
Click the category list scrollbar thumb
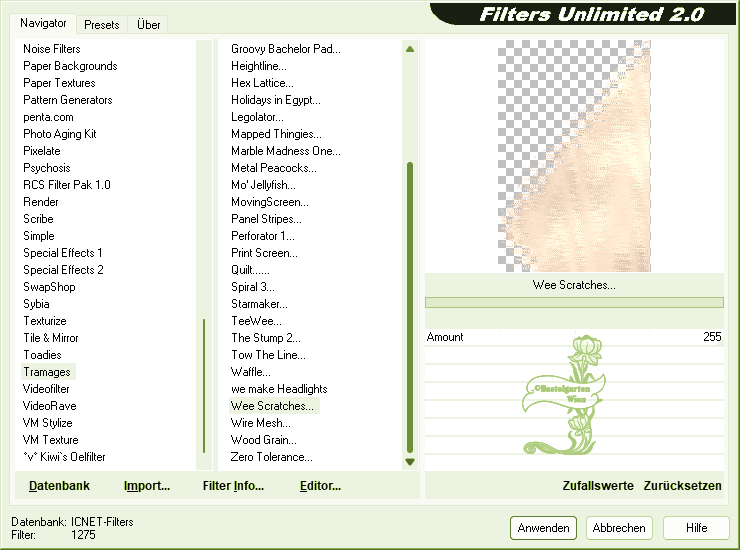[204, 386]
